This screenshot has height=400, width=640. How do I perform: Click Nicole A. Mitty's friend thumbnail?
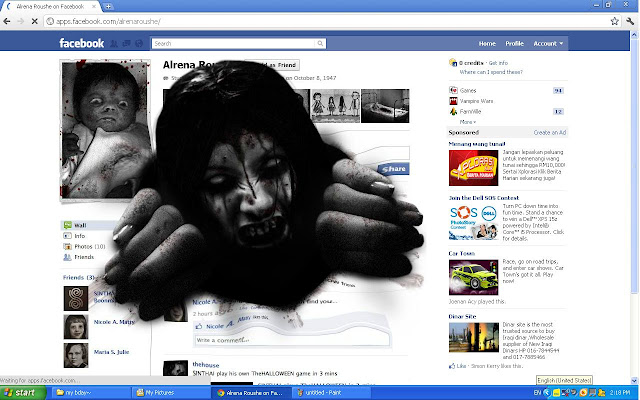coord(76,327)
